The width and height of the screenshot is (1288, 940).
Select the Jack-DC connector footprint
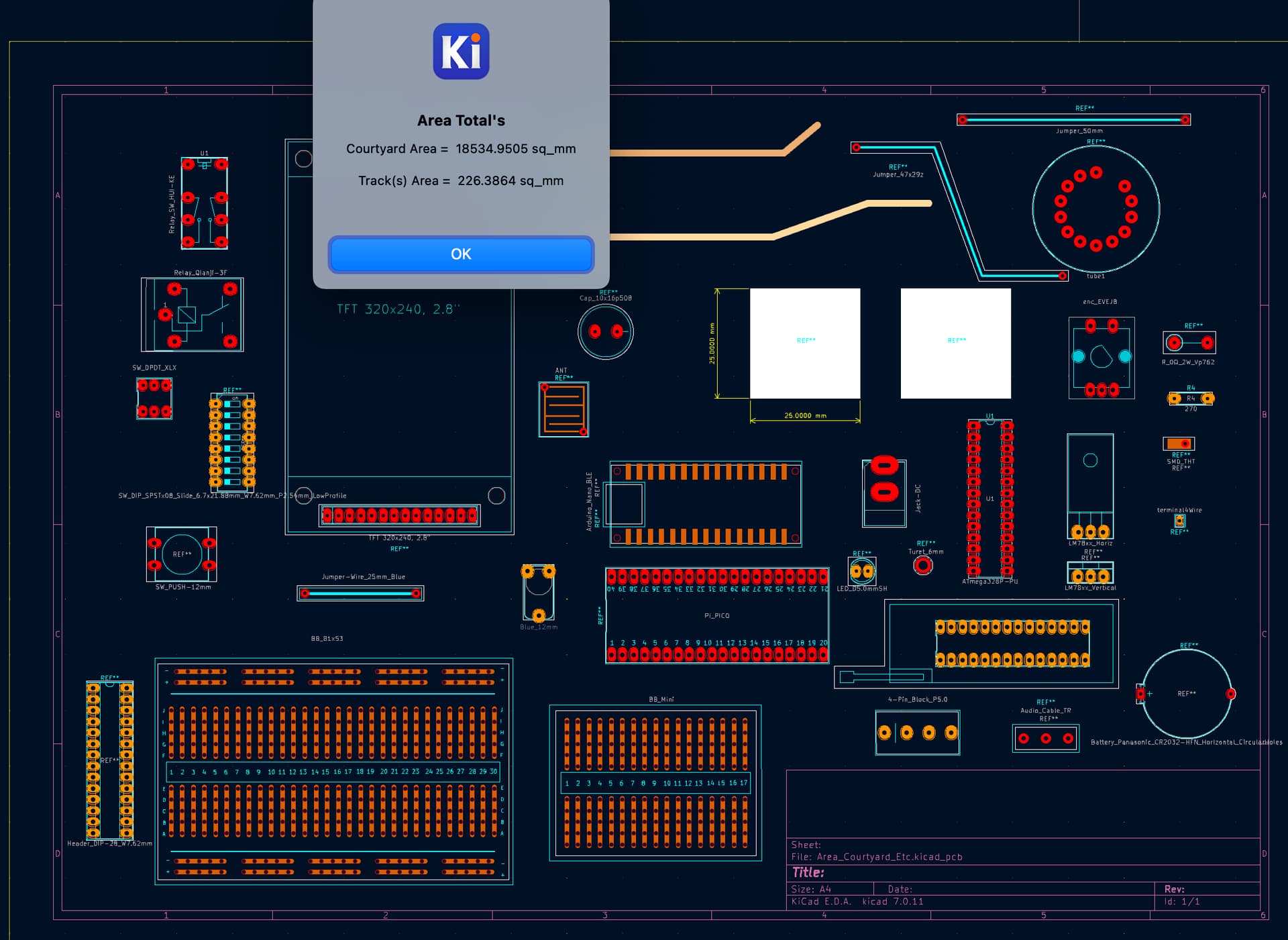pos(884,493)
